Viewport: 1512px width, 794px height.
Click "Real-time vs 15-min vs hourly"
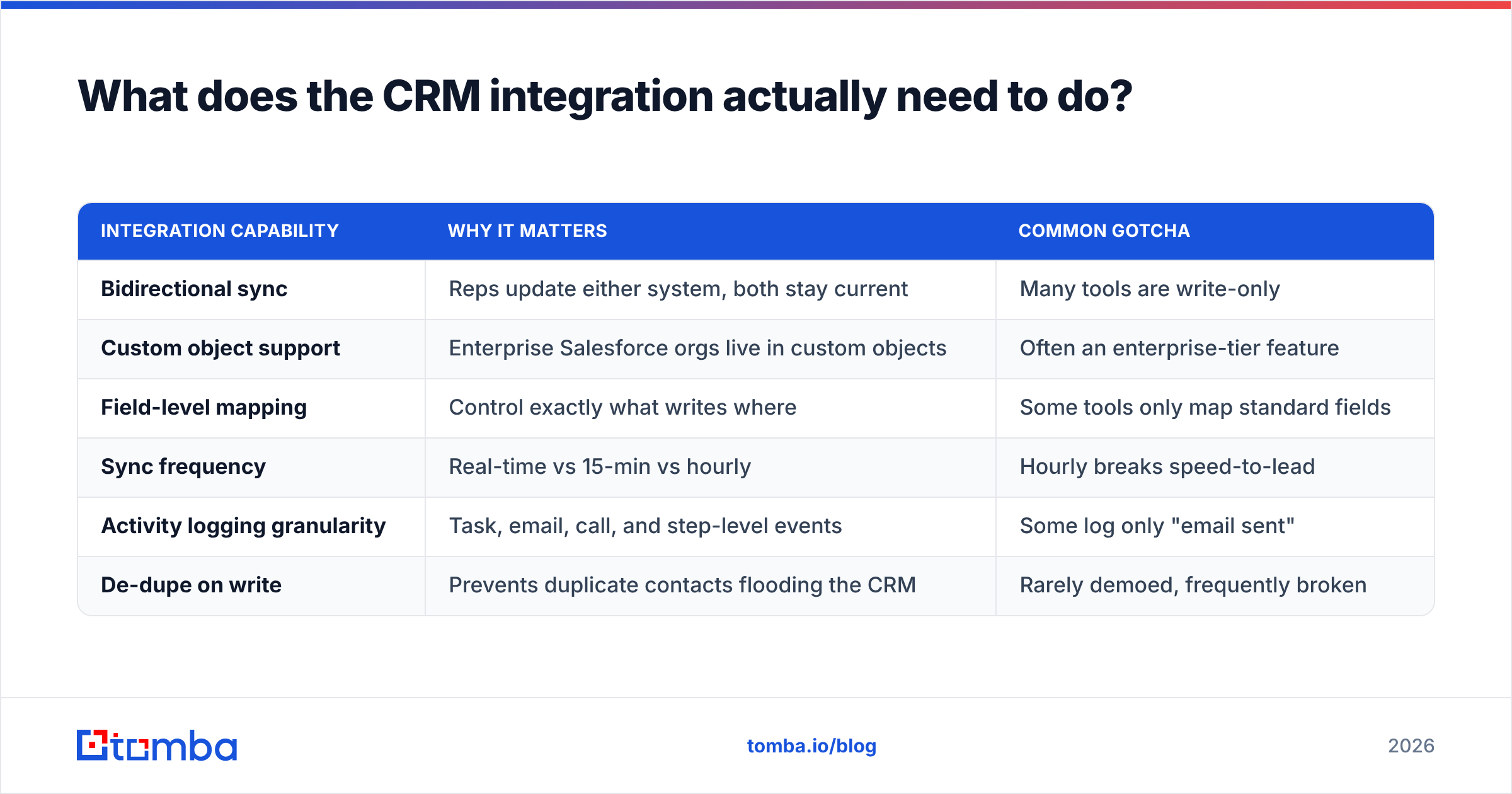pyautogui.click(x=600, y=467)
